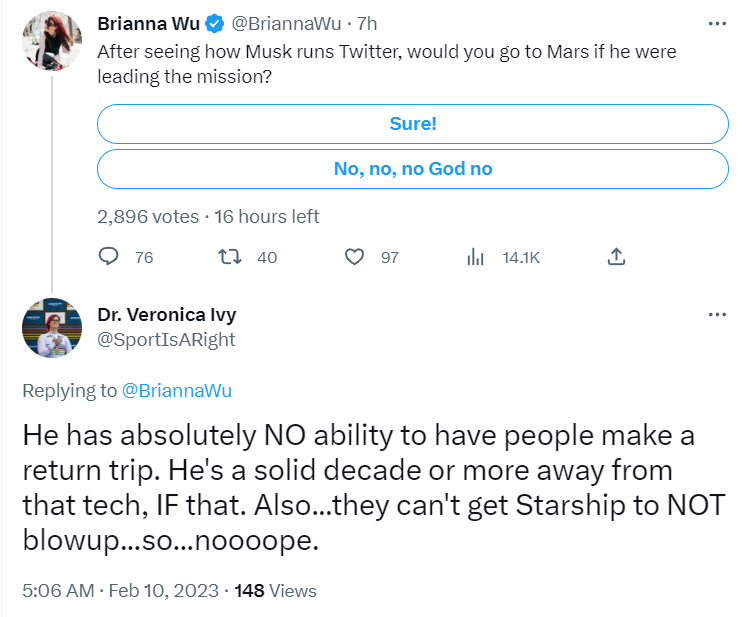Open more options on Brianna Wu's tweet
The height and width of the screenshot is (617, 747).
[717, 23]
